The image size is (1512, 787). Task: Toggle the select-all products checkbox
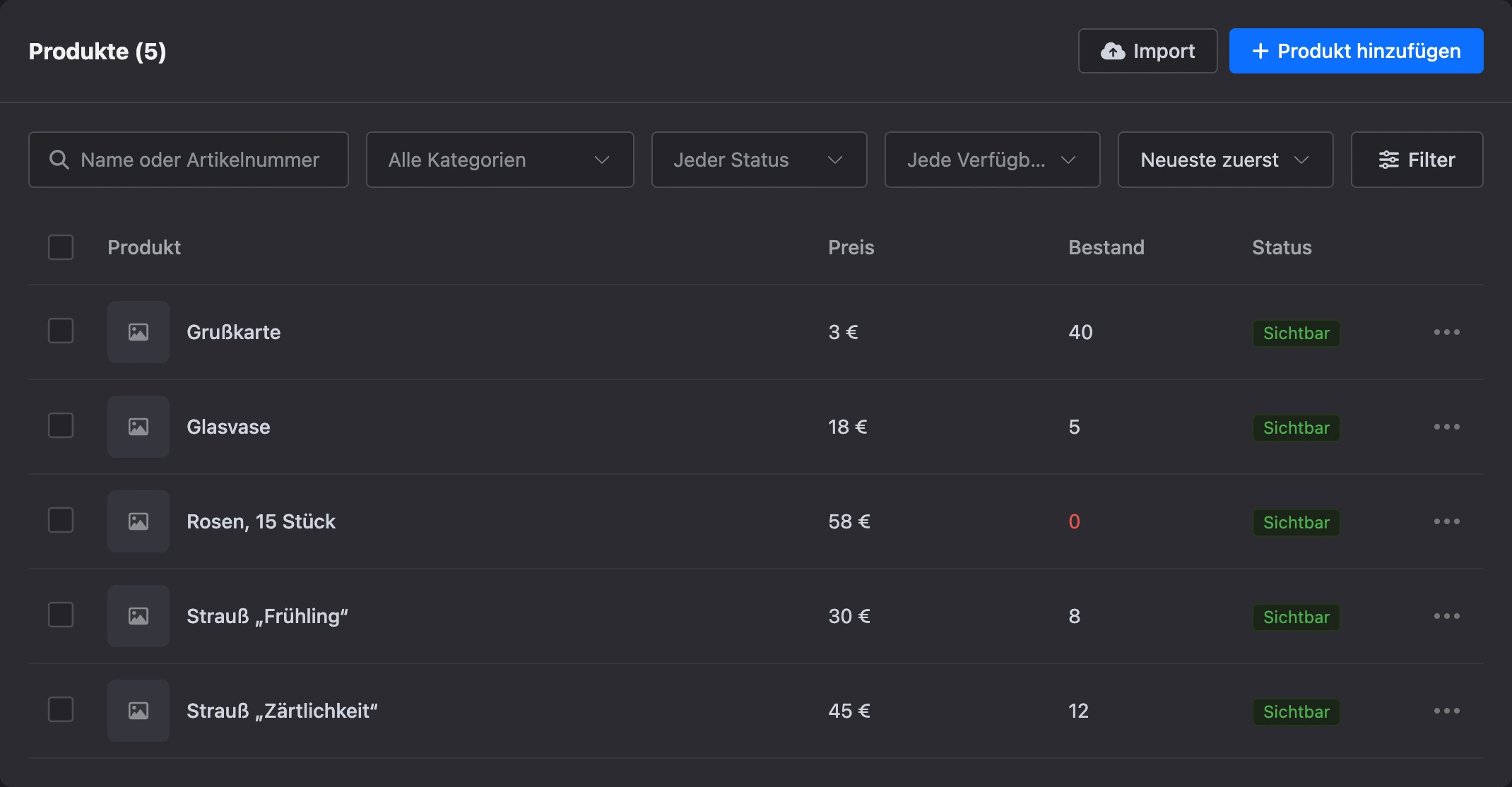61,247
